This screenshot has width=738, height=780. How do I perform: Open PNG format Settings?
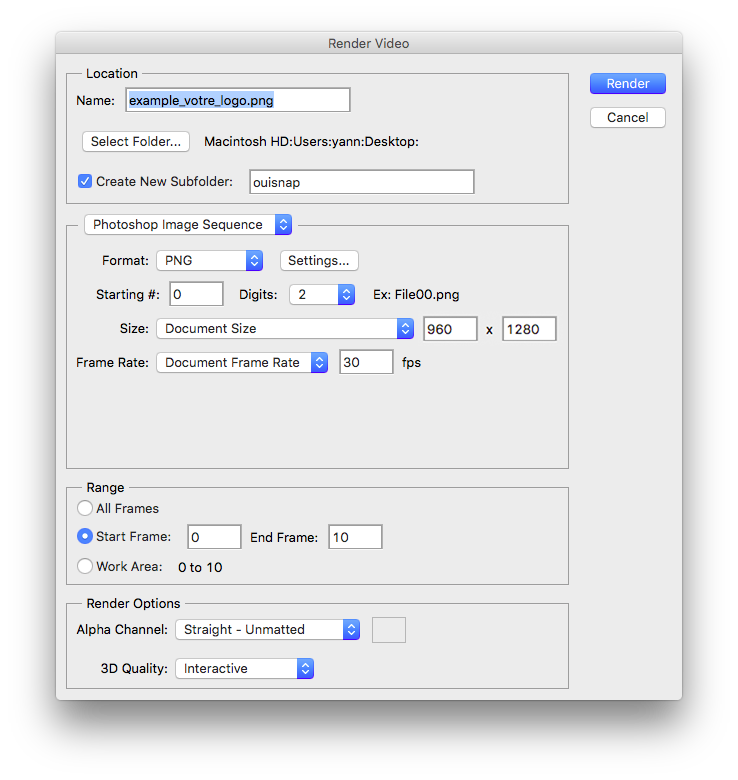pyautogui.click(x=318, y=260)
